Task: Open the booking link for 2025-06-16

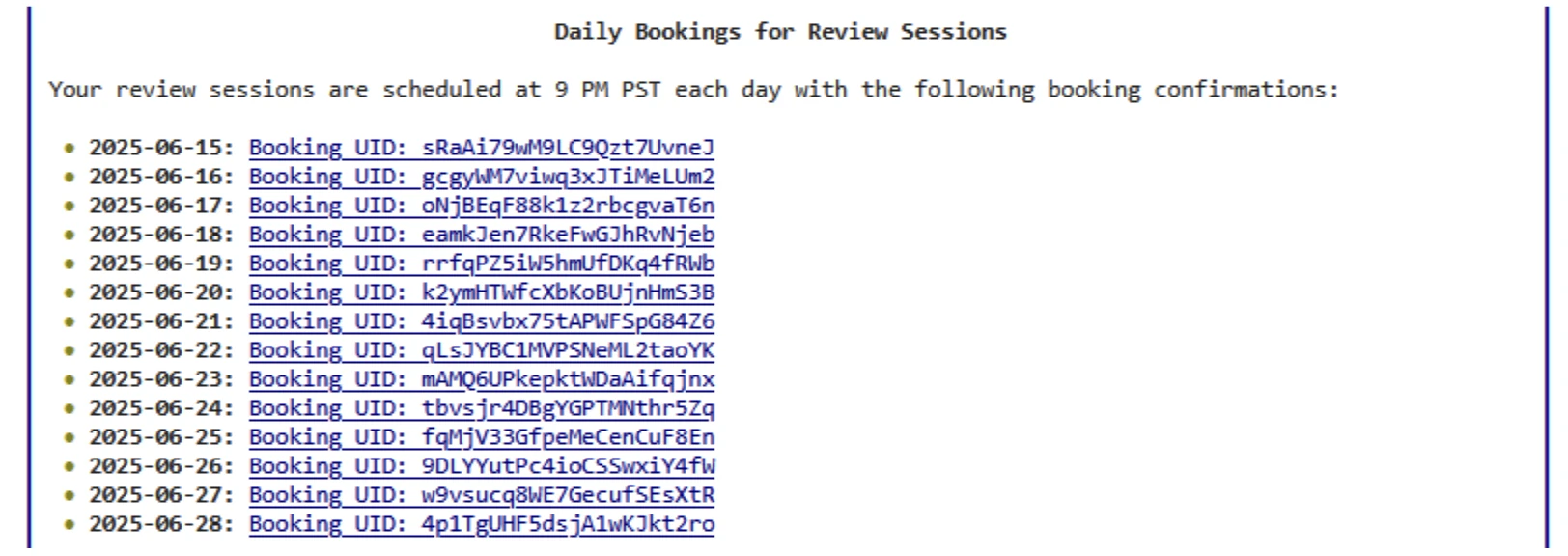Action: [x=481, y=177]
